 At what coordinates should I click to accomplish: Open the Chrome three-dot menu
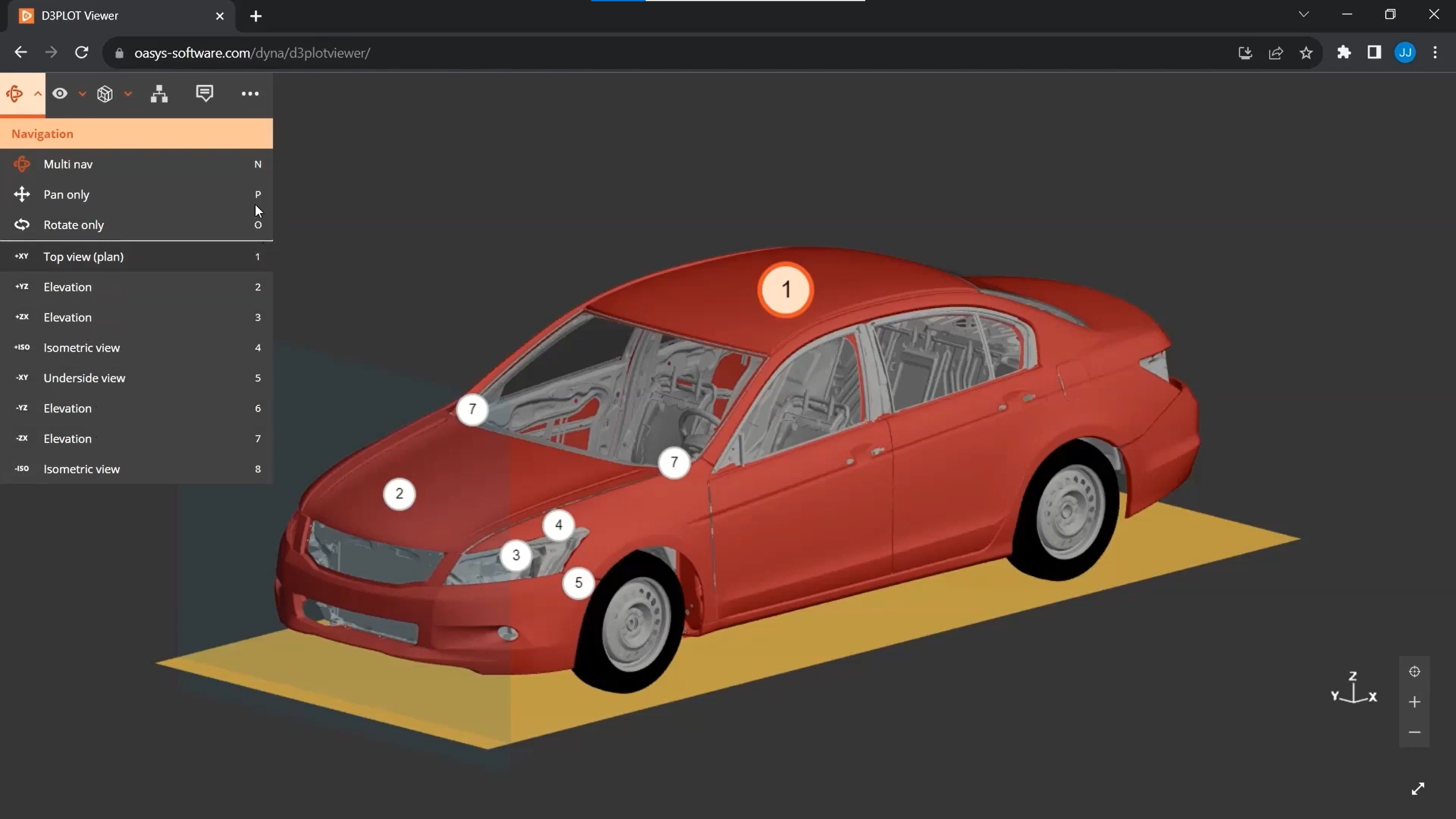1436,53
